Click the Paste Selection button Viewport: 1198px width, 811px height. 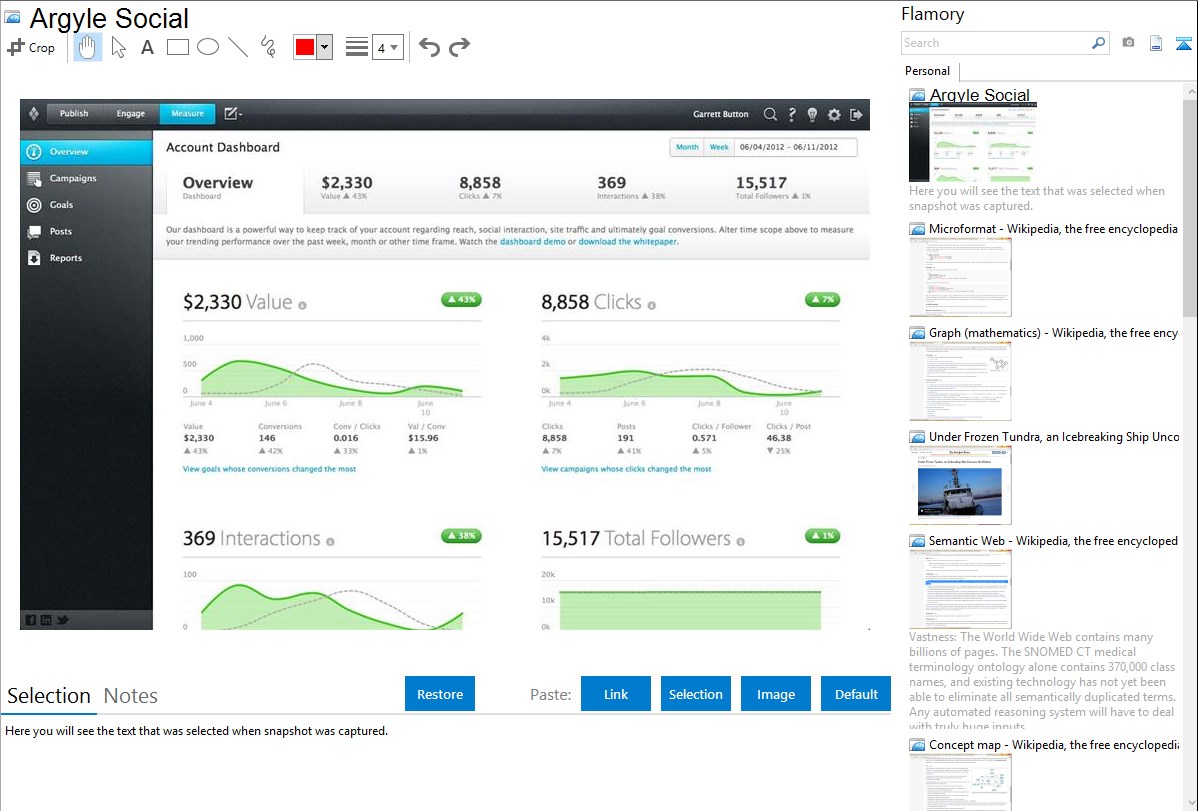[x=695, y=694]
